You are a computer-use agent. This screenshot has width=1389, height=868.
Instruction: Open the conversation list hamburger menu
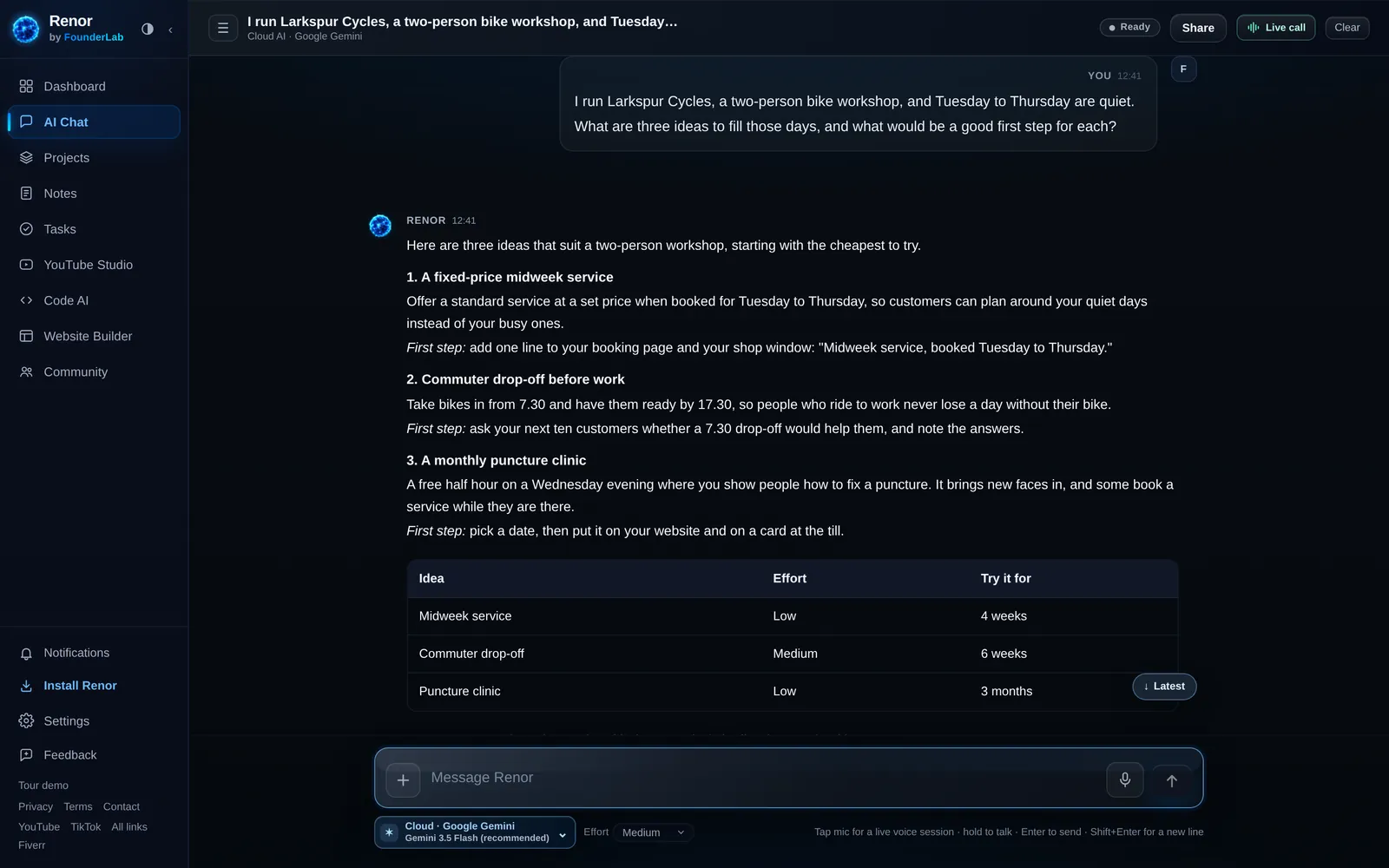click(x=223, y=28)
